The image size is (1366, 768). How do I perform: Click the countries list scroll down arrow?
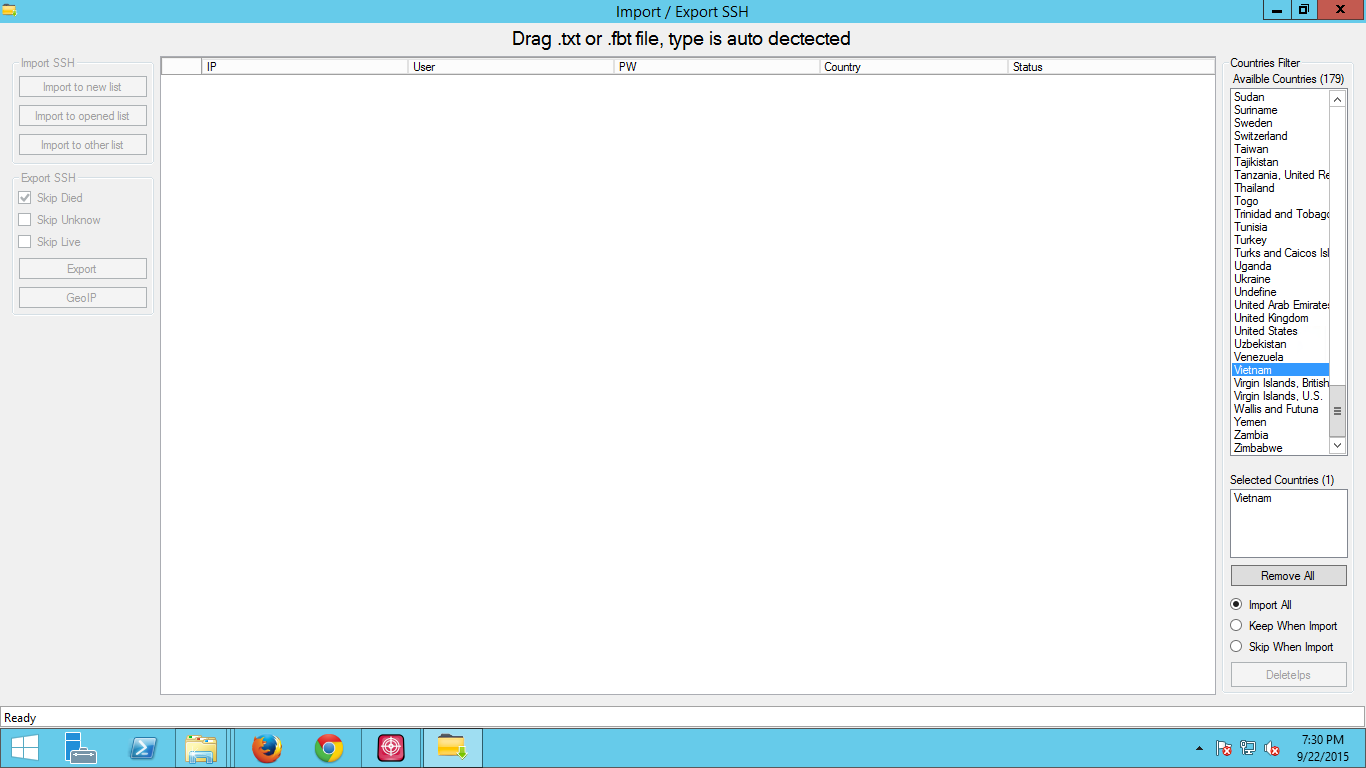1338,444
